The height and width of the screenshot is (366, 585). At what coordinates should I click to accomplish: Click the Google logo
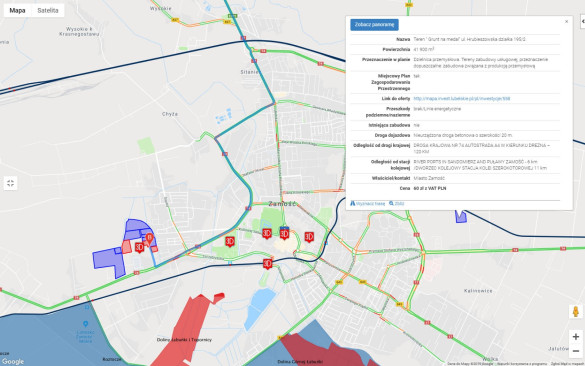13,361
